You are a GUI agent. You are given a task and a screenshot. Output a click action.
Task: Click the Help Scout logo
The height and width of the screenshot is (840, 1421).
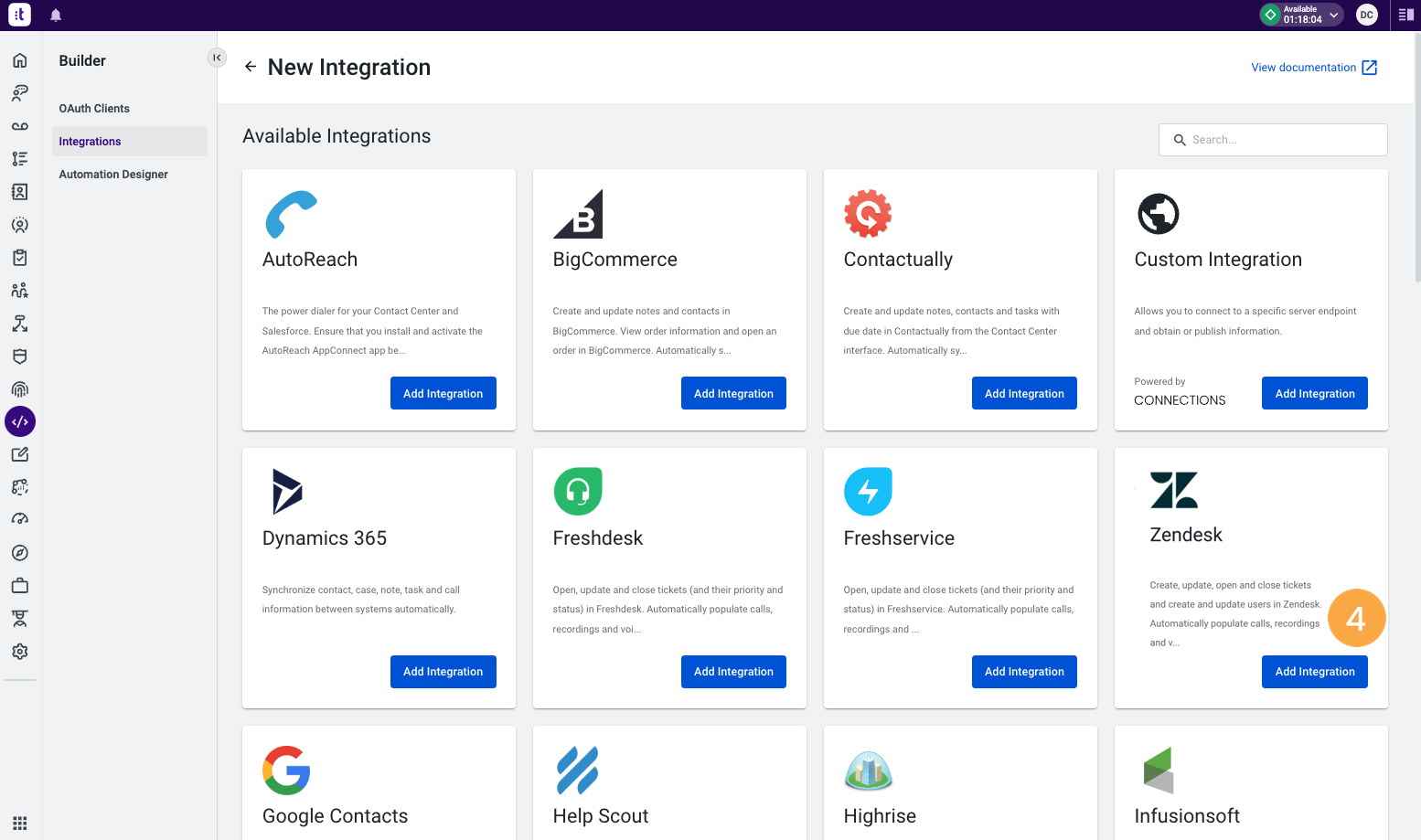(x=578, y=771)
